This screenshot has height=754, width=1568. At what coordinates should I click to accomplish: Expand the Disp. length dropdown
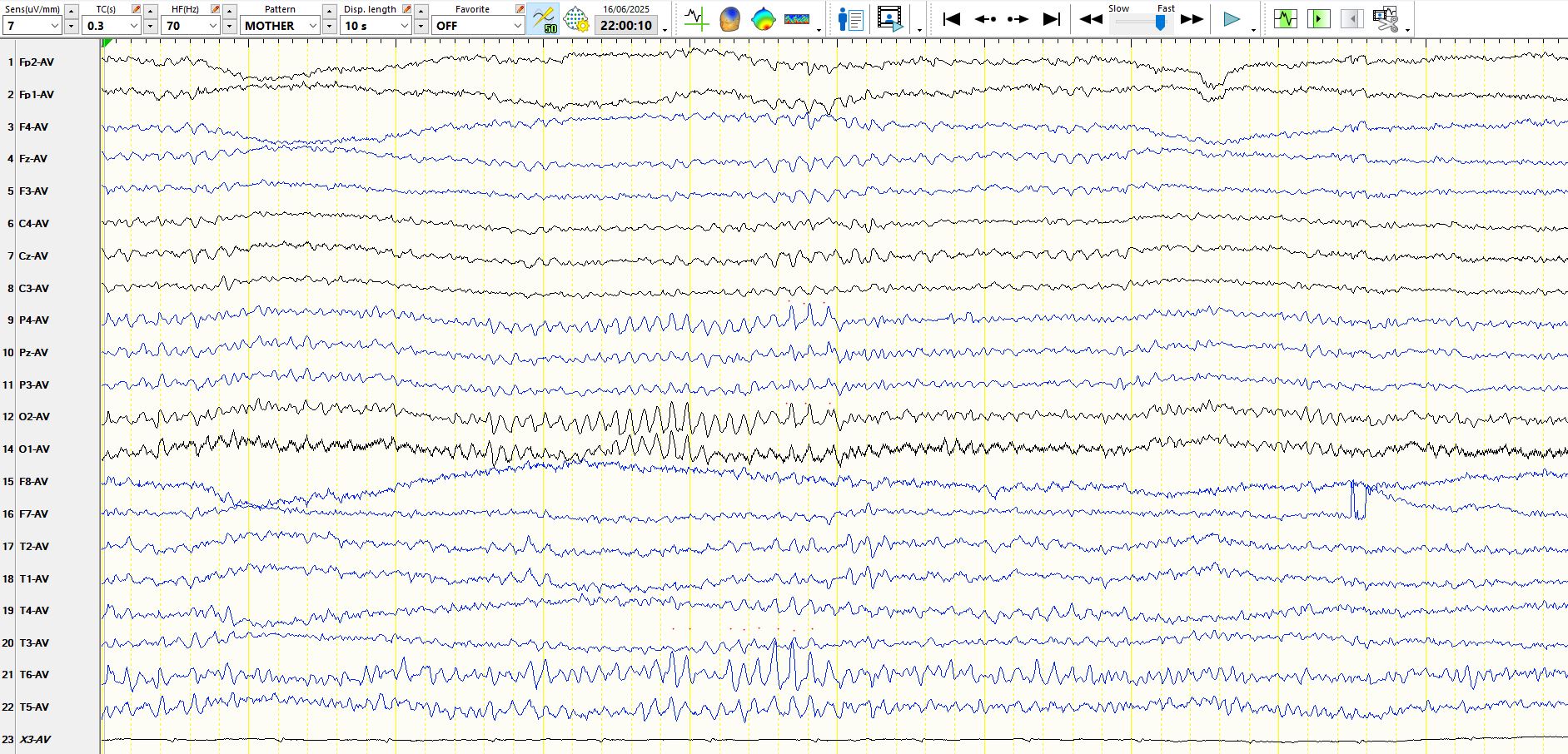coord(404,26)
